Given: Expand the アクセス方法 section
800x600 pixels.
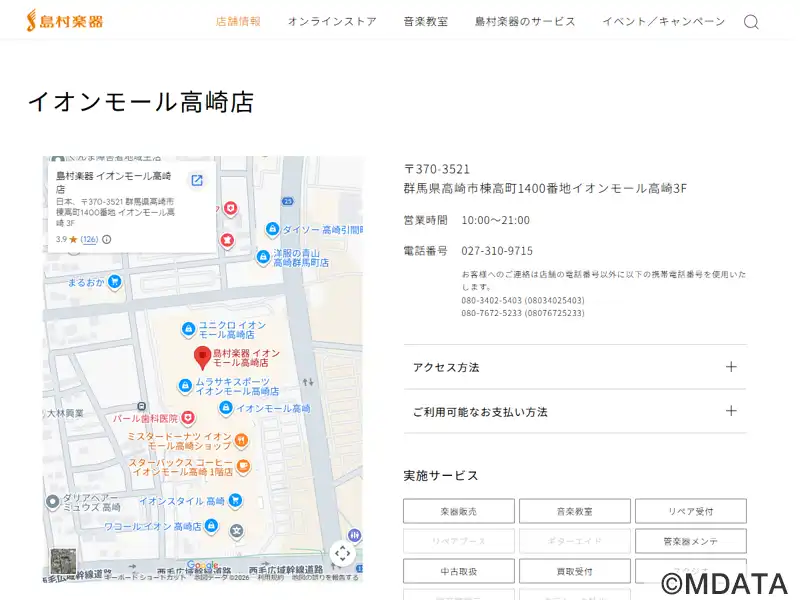Looking at the screenshot, I should pos(575,367).
